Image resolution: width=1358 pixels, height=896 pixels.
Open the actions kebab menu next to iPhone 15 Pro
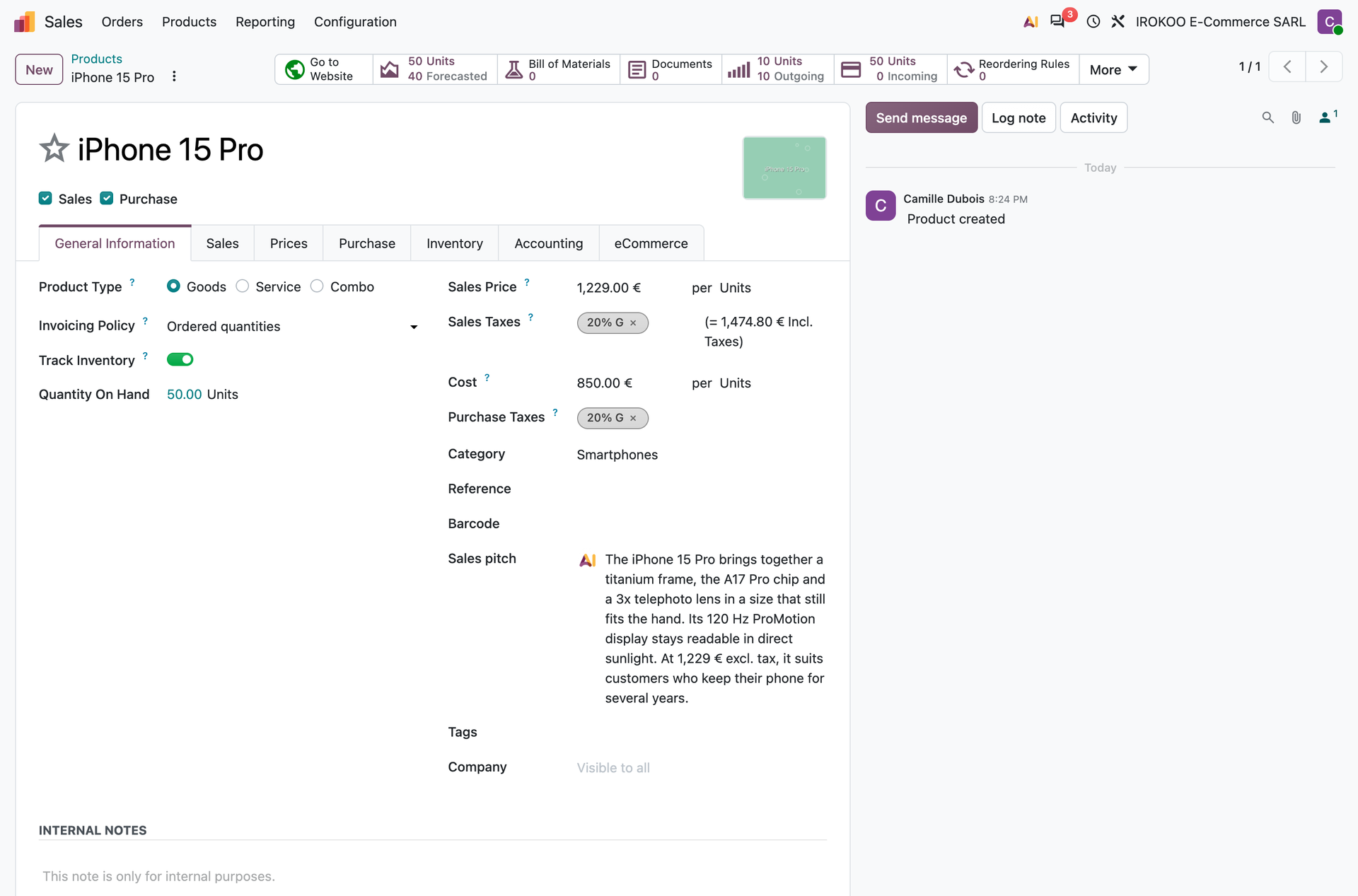click(x=174, y=76)
